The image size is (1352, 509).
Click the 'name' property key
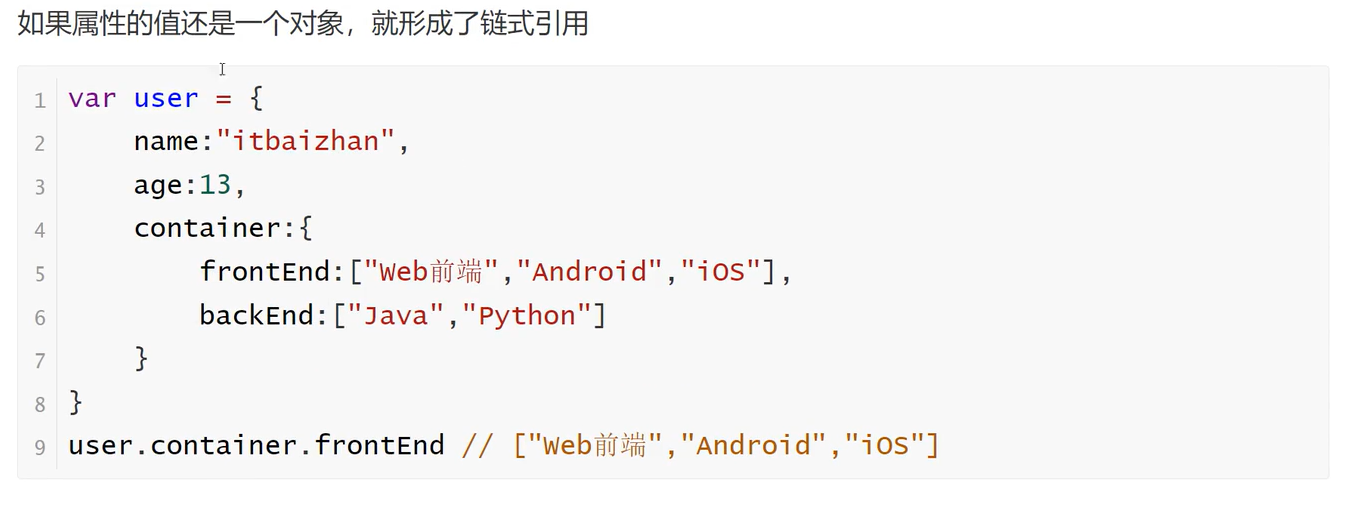[x=166, y=141]
